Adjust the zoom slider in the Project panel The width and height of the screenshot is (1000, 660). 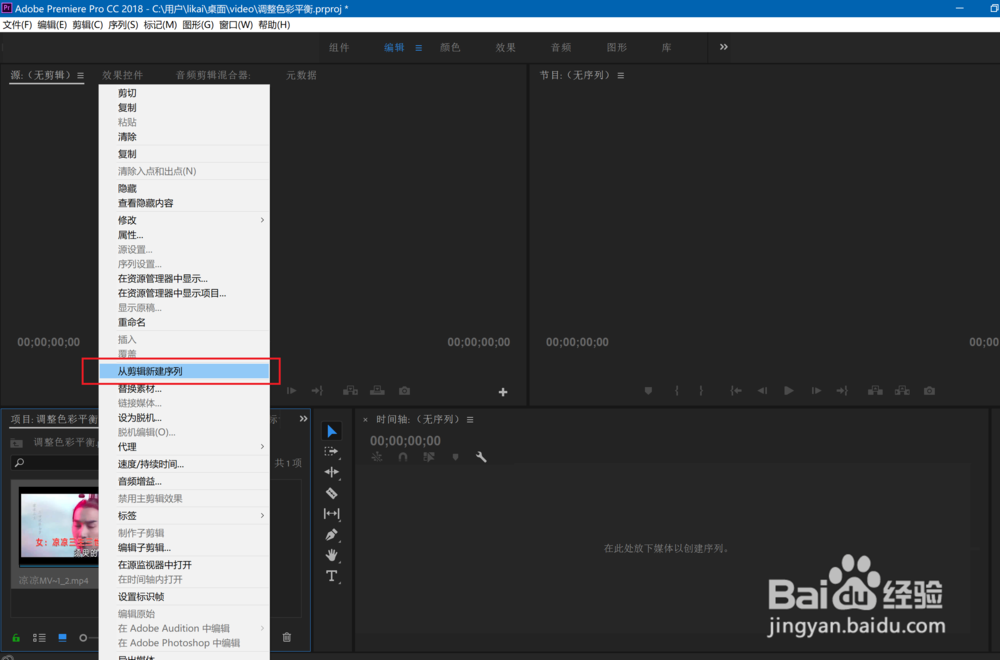(x=85, y=637)
